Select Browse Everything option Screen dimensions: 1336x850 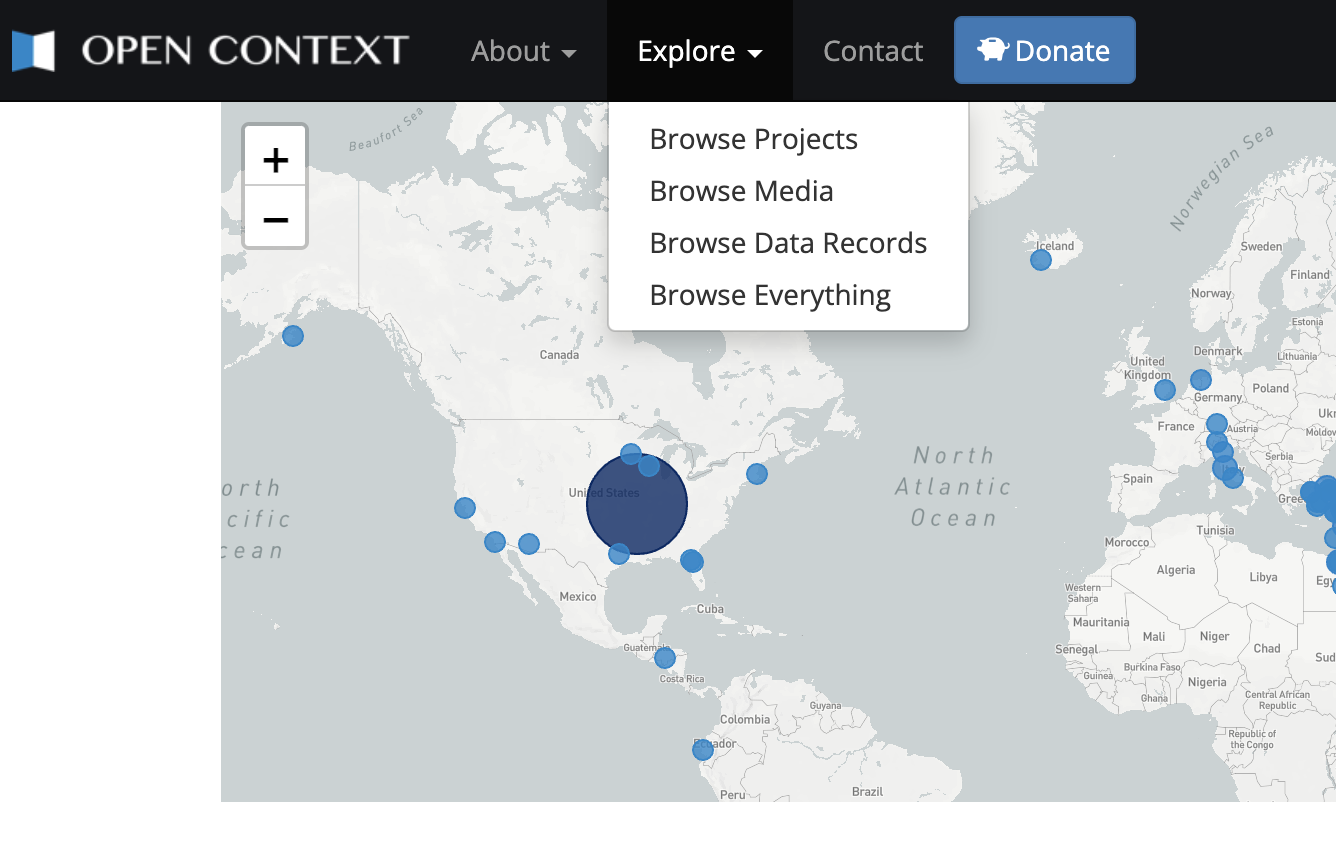tap(770, 294)
